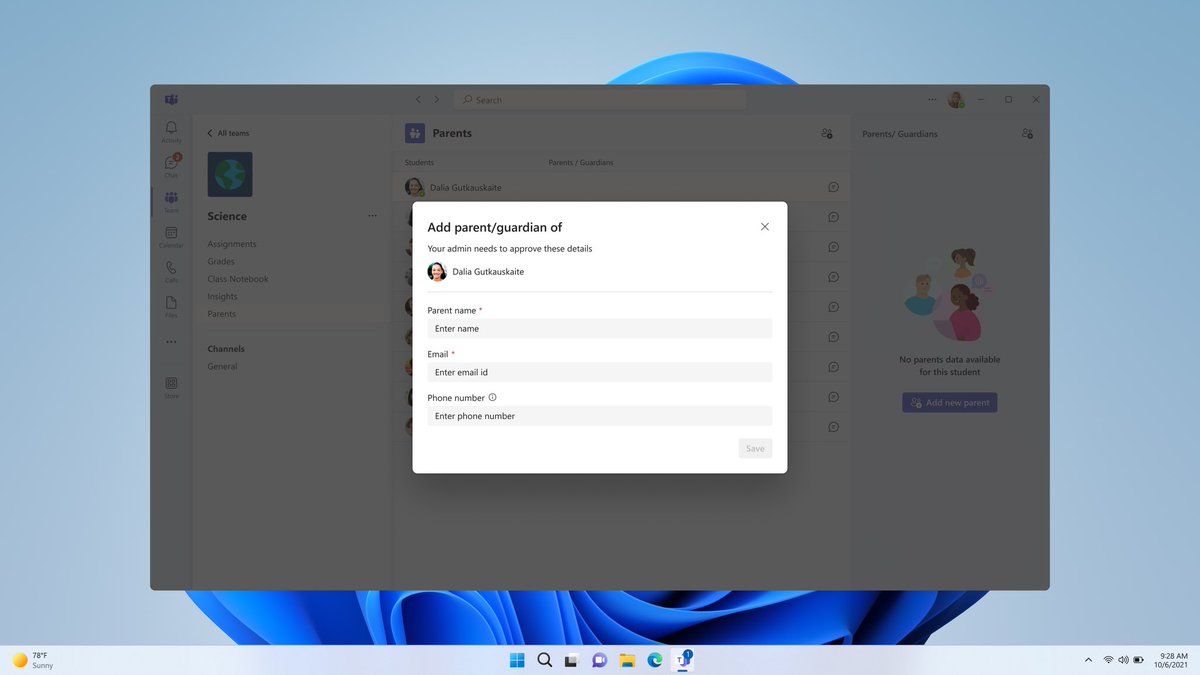Open File Explorer from the taskbar

coord(627,660)
